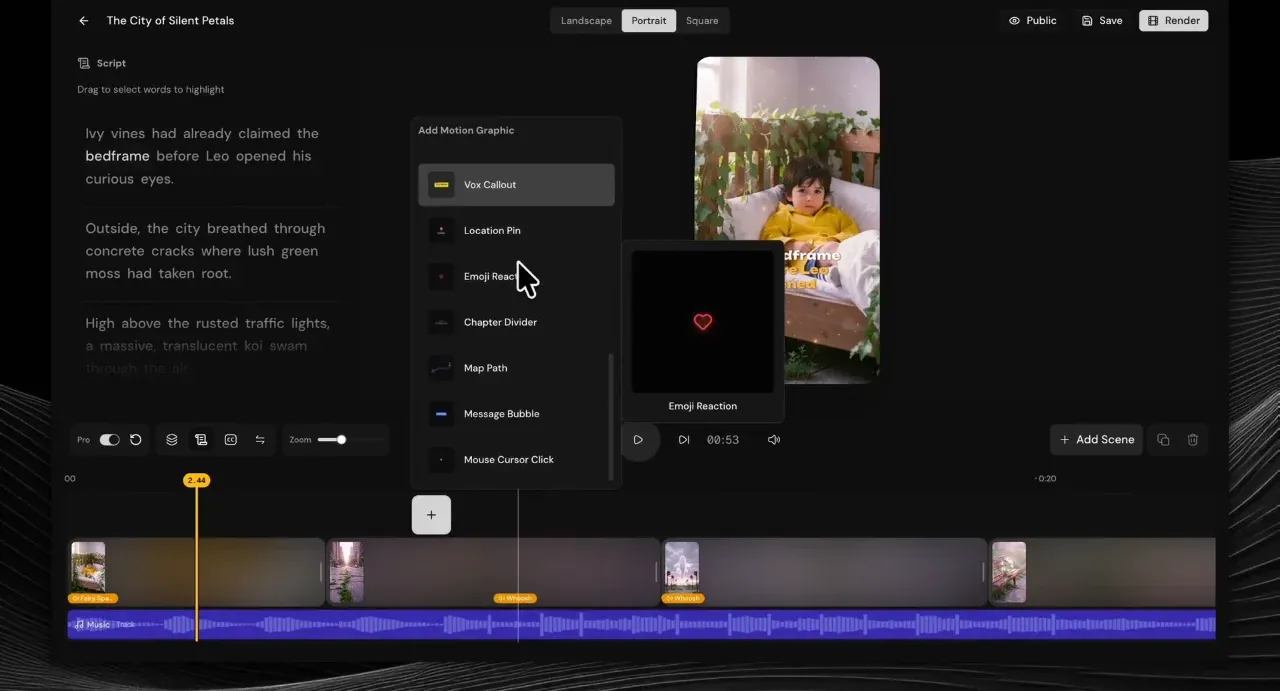This screenshot has width=1280, height=691.
Task: Click the reset icon next to Pro toggle
Action: tap(136, 439)
